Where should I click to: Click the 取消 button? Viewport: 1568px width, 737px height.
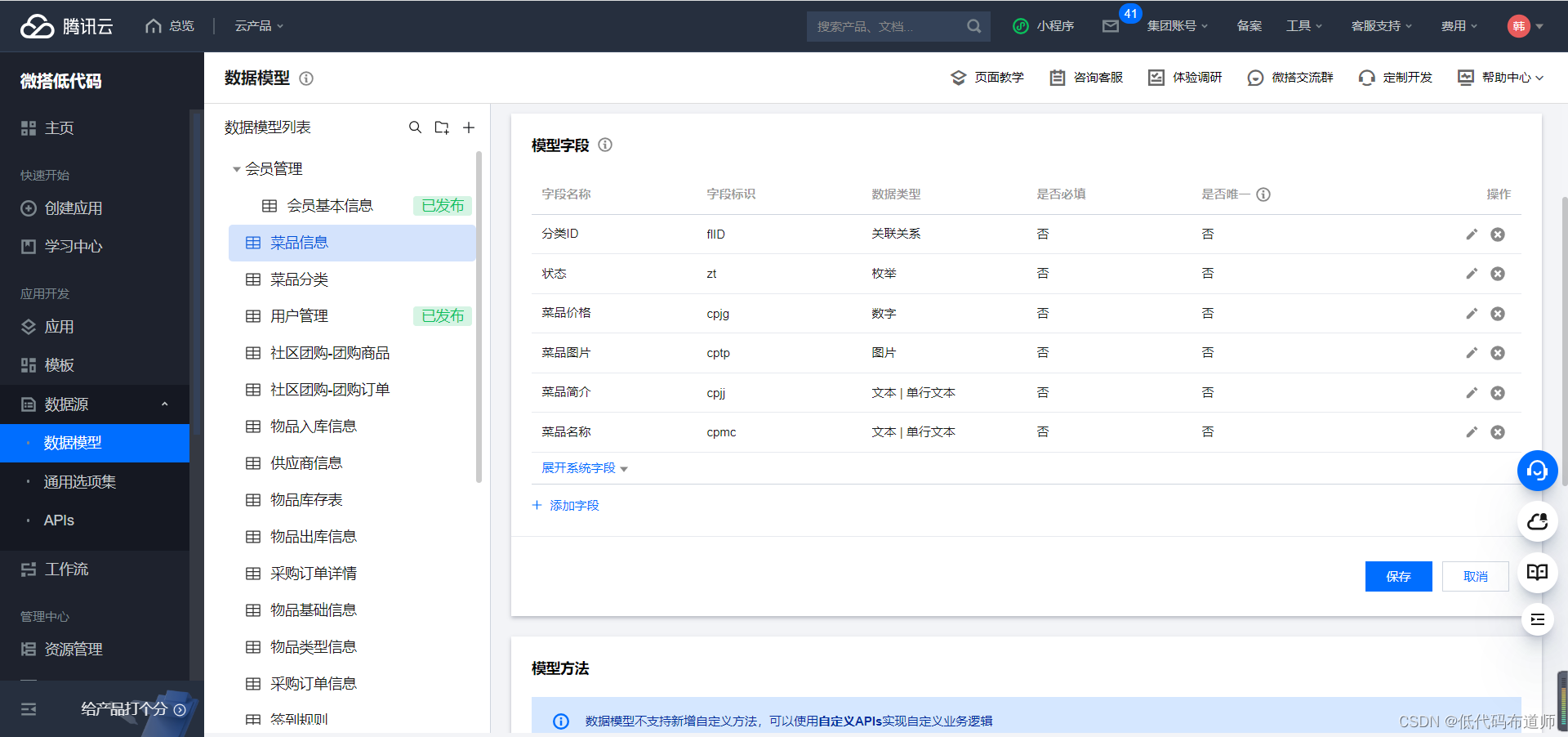tap(1475, 577)
